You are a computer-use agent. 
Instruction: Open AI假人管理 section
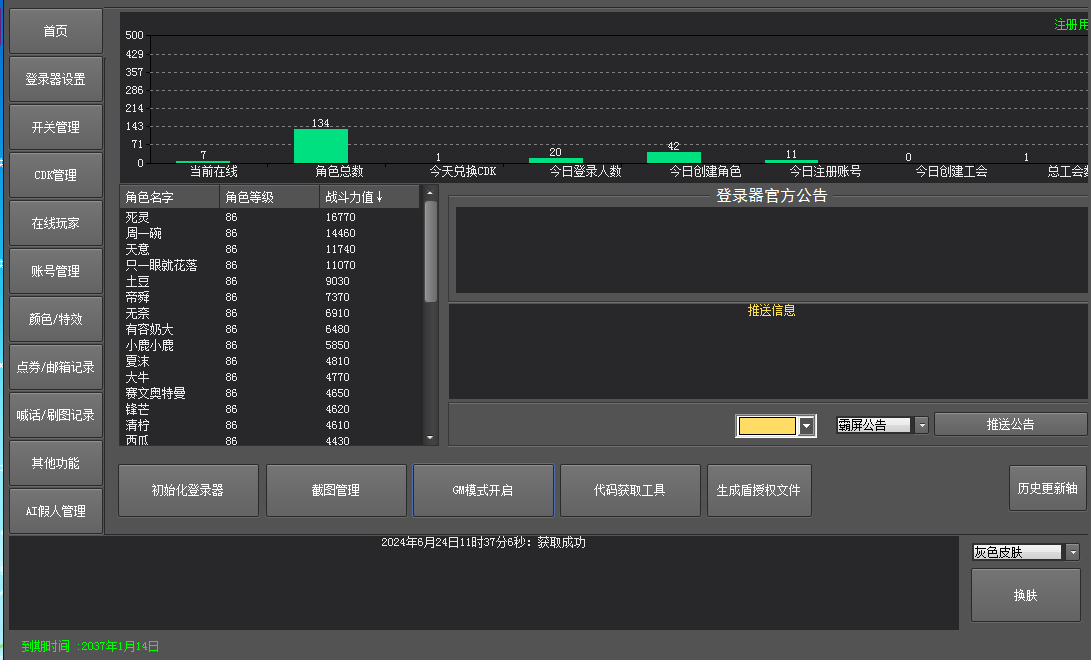56,511
